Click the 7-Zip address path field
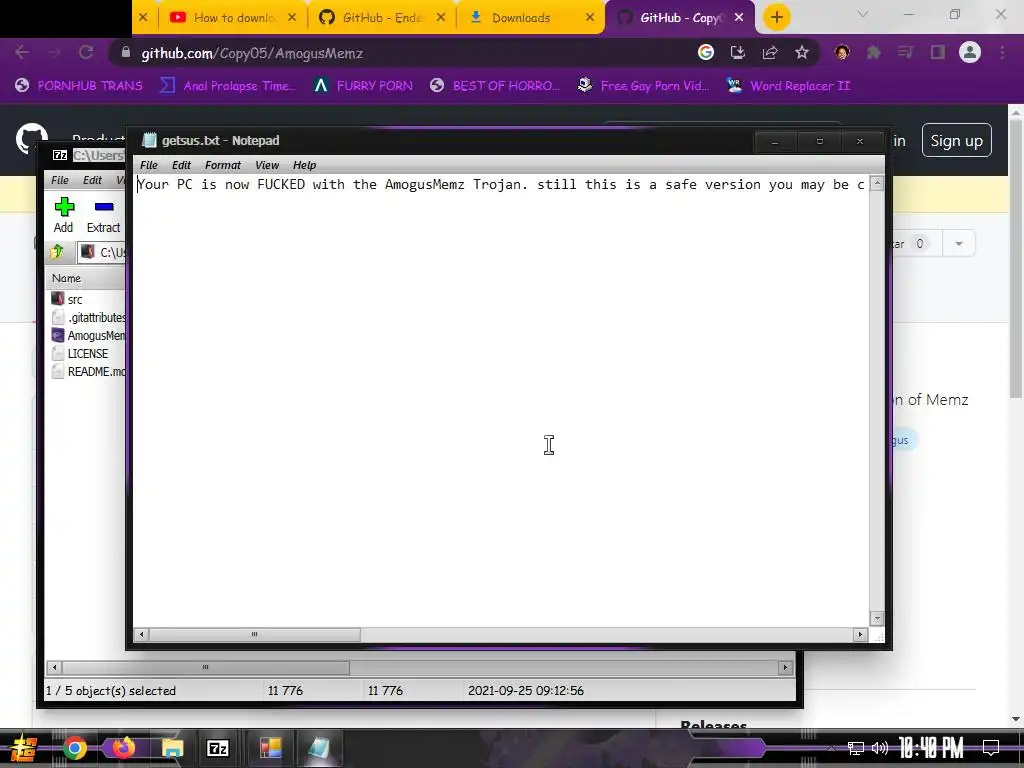This screenshot has height=768, width=1024. 102,252
